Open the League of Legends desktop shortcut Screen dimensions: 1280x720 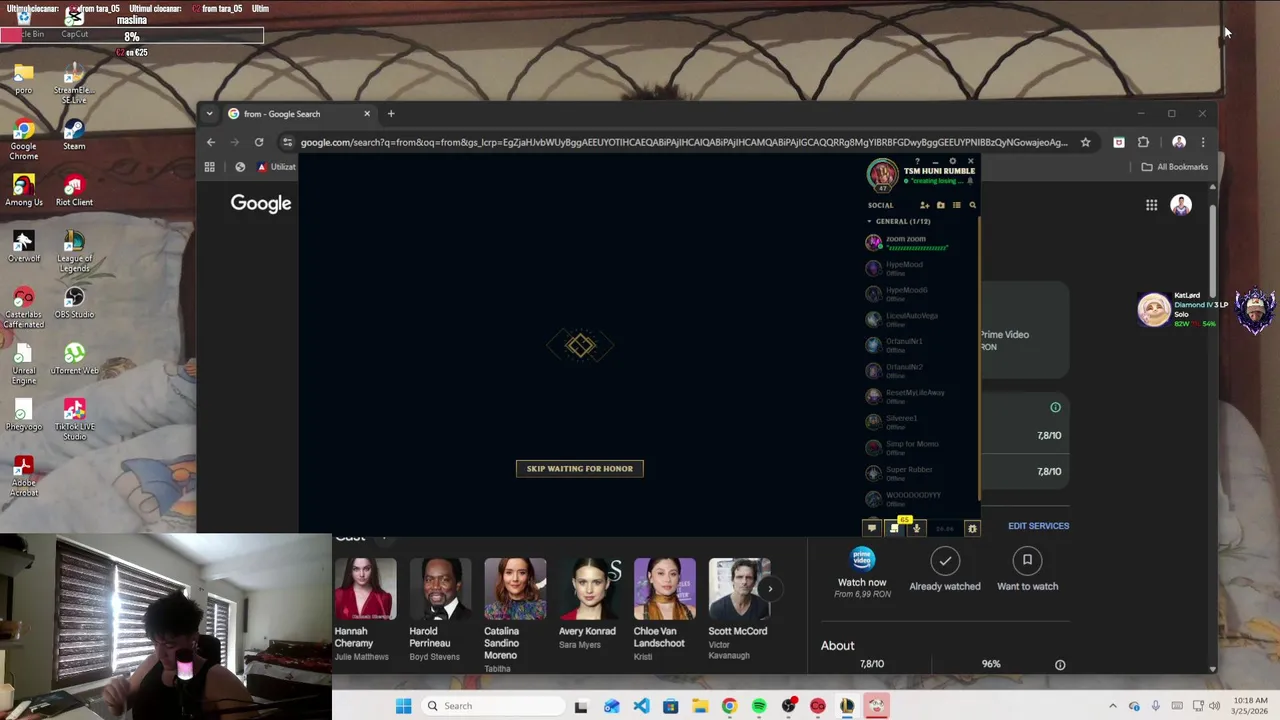click(x=74, y=252)
